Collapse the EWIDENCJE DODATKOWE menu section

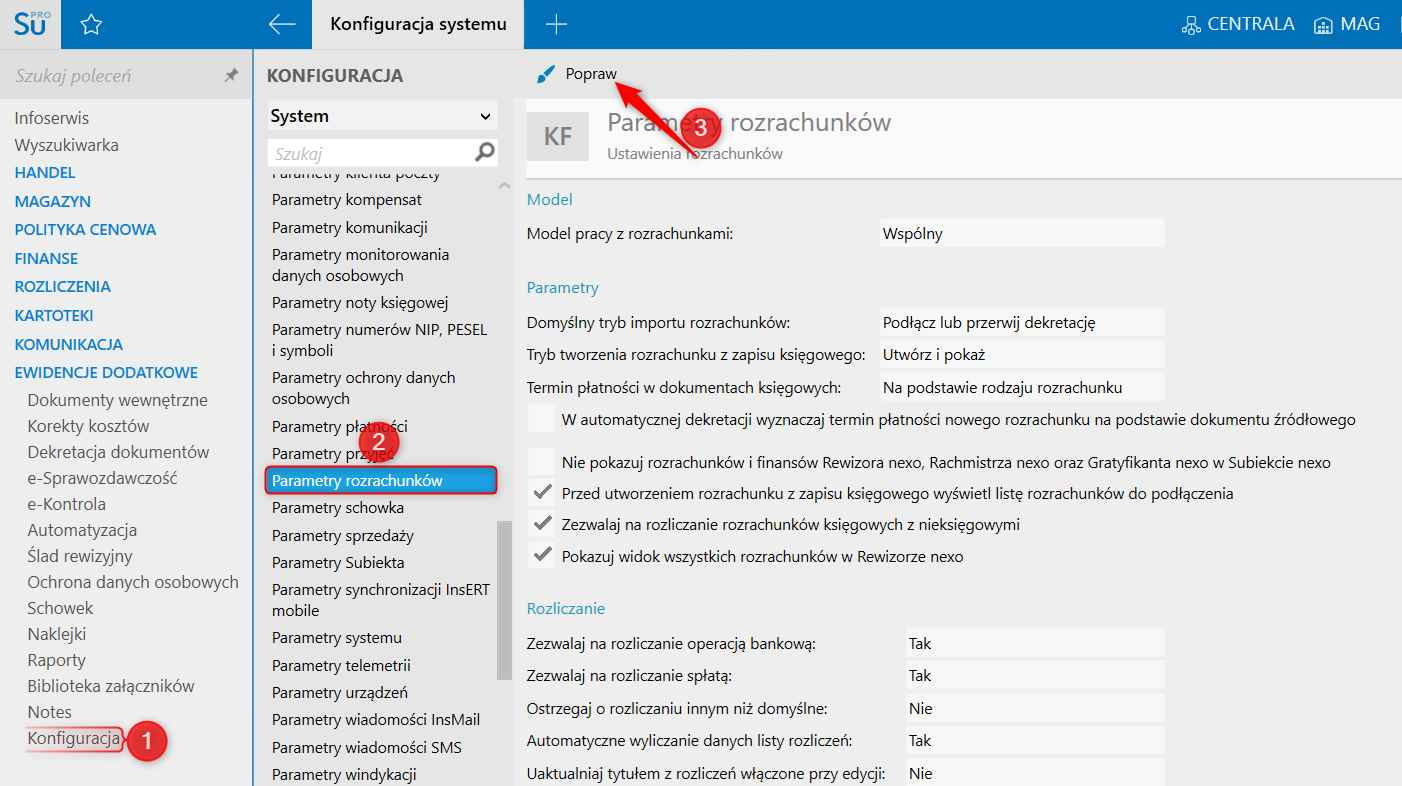[x=106, y=372]
